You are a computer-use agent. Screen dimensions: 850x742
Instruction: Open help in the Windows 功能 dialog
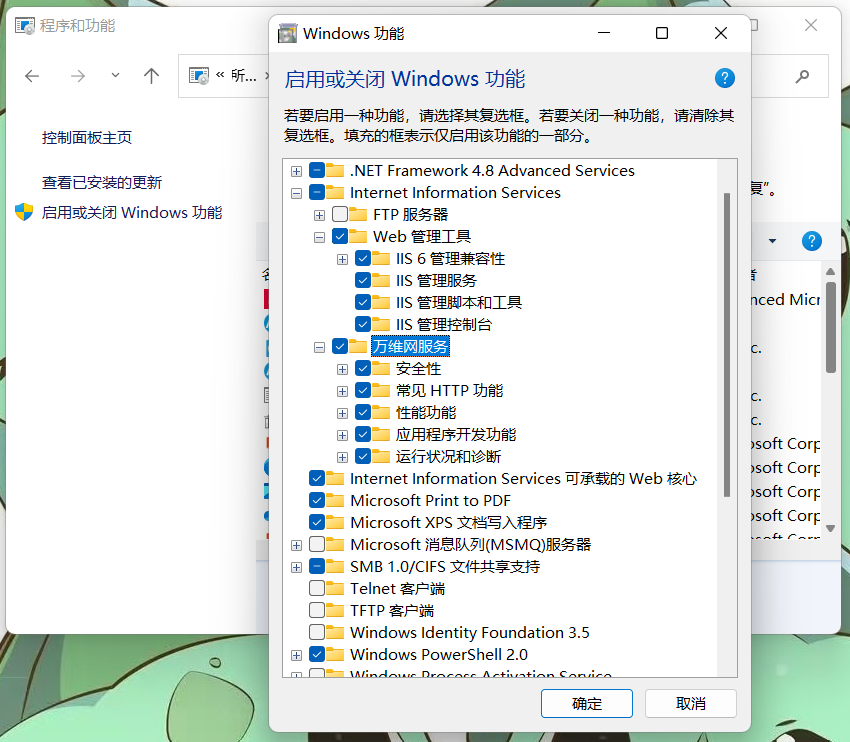(725, 79)
